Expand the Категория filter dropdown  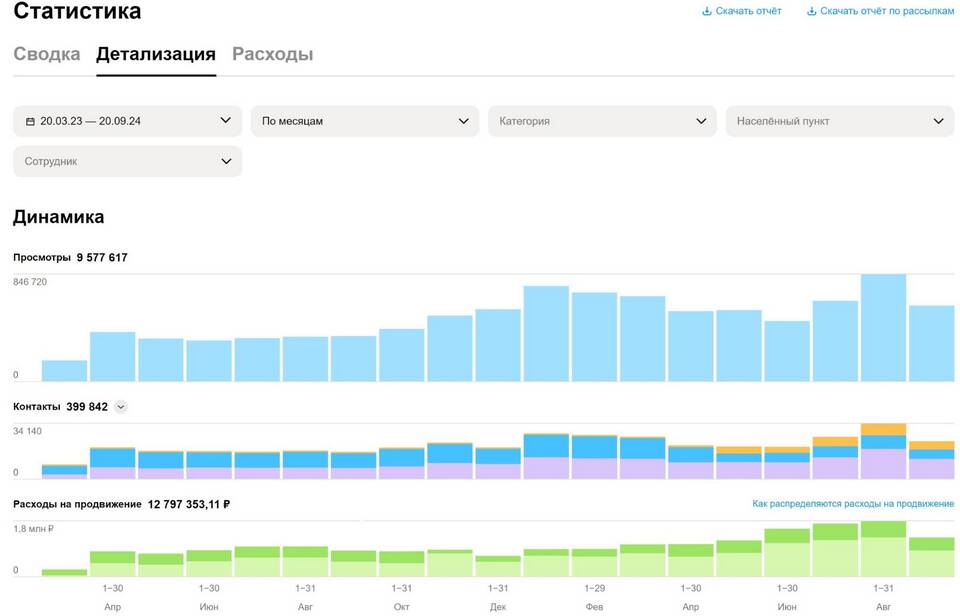click(x=602, y=121)
